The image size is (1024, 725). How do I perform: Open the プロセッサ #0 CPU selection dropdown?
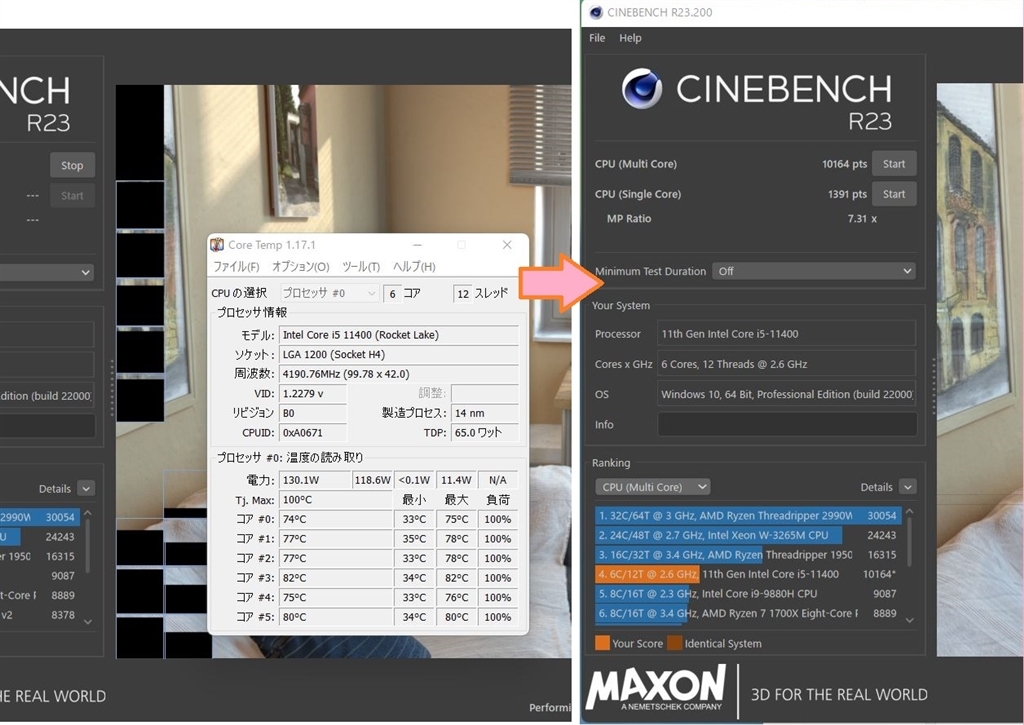(x=330, y=293)
